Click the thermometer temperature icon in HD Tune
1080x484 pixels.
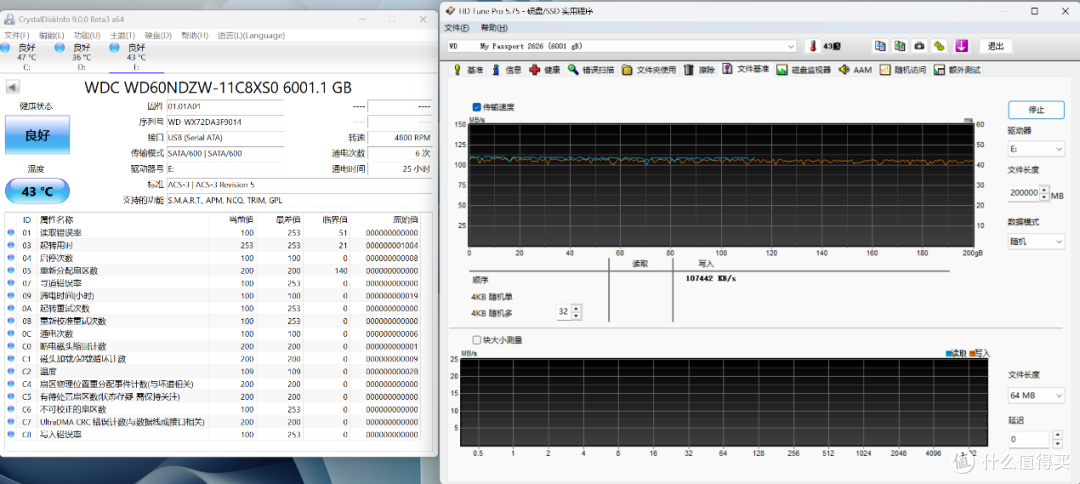(x=813, y=46)
